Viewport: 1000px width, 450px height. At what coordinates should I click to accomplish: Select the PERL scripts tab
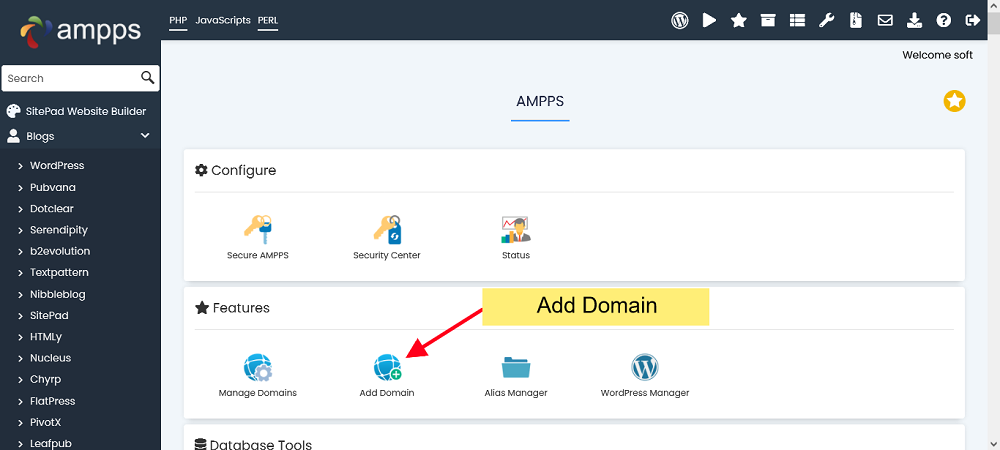268,20
